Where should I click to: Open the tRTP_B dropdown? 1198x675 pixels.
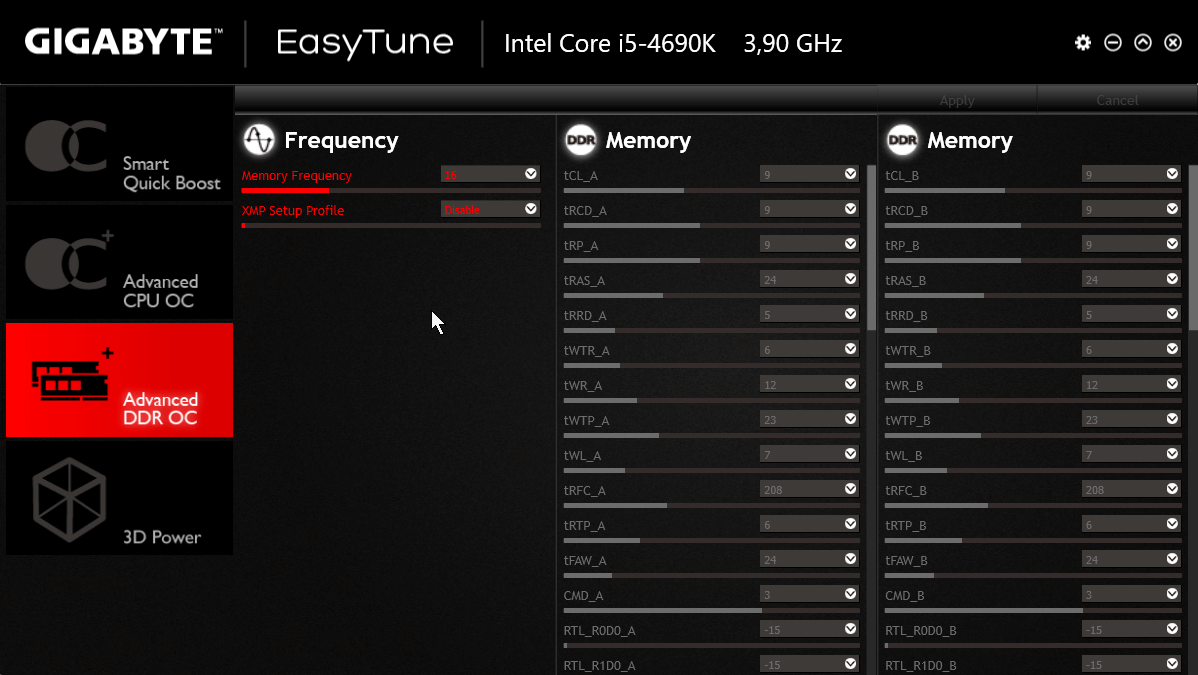(1131, 524)
